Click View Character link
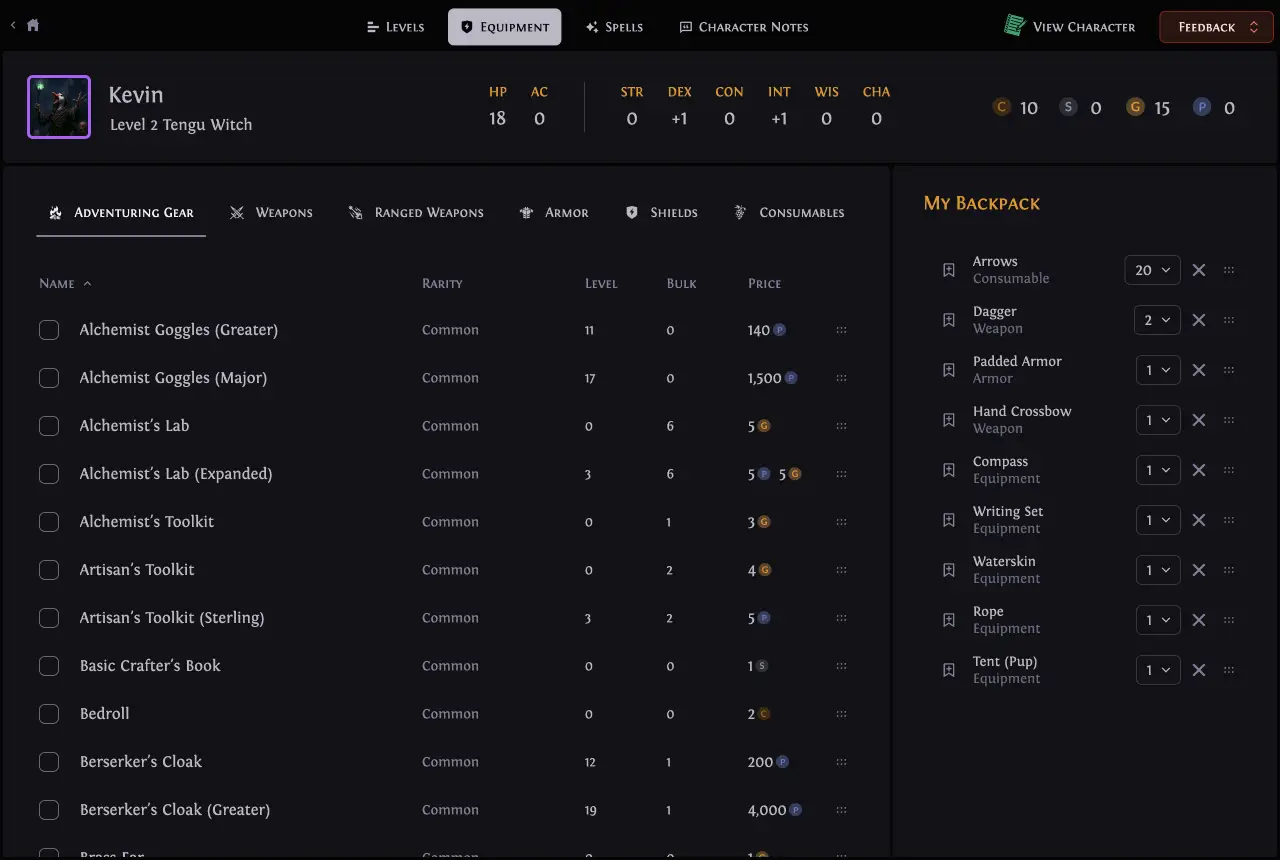1280x860 pixels. click(1070, 27)
